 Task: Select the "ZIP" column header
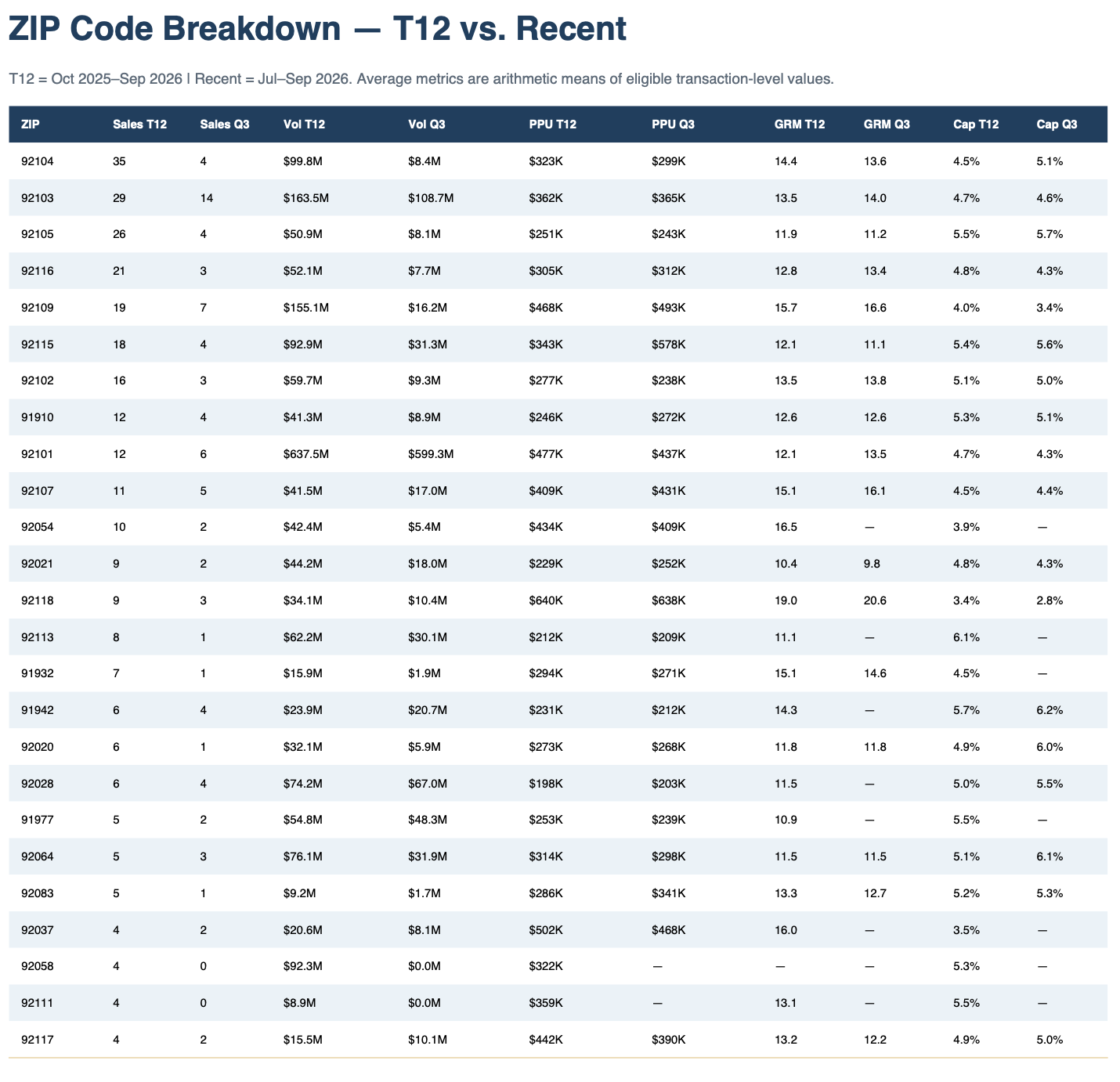pos(31,124)
